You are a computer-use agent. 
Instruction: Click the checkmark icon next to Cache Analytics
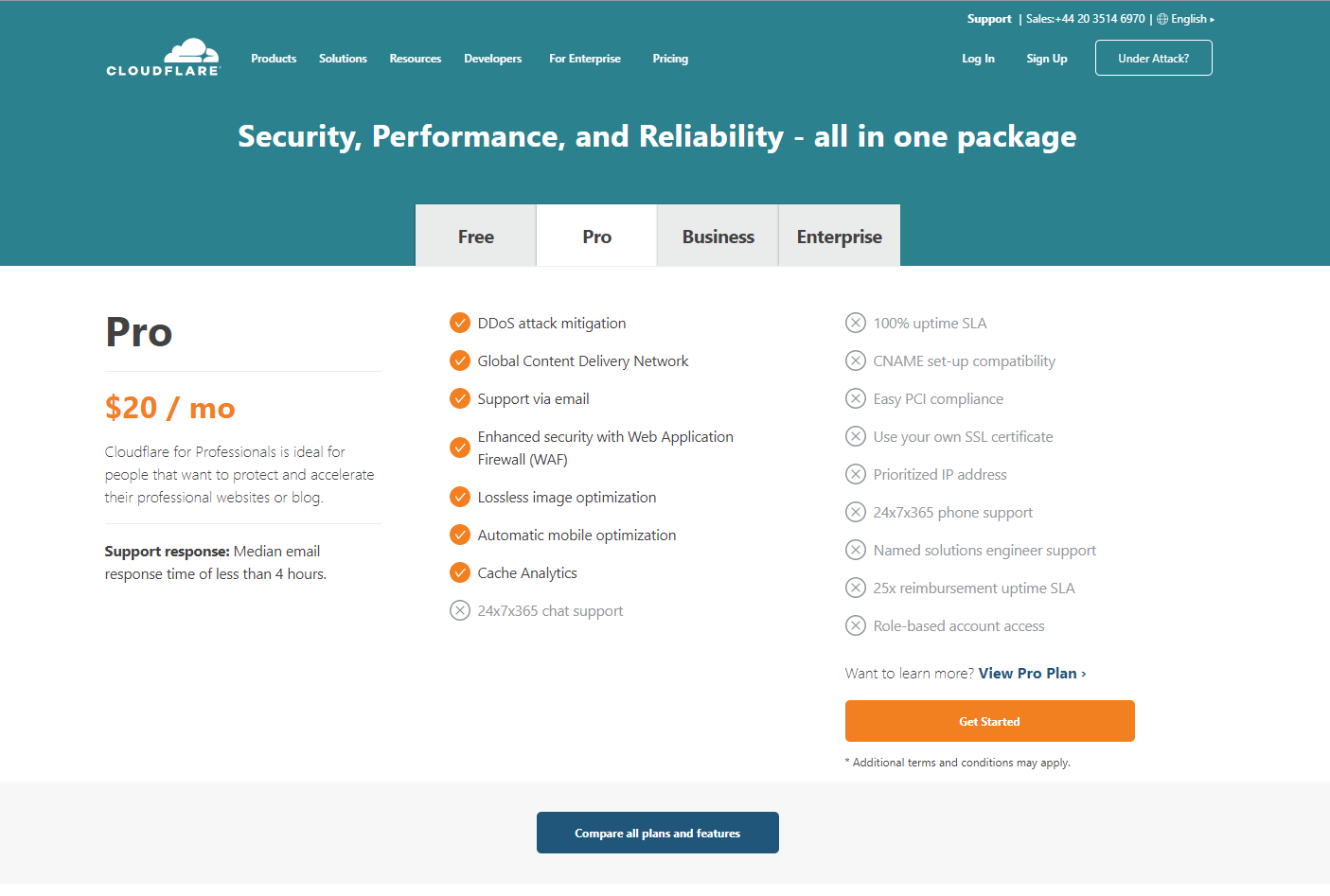pos(460,572)
